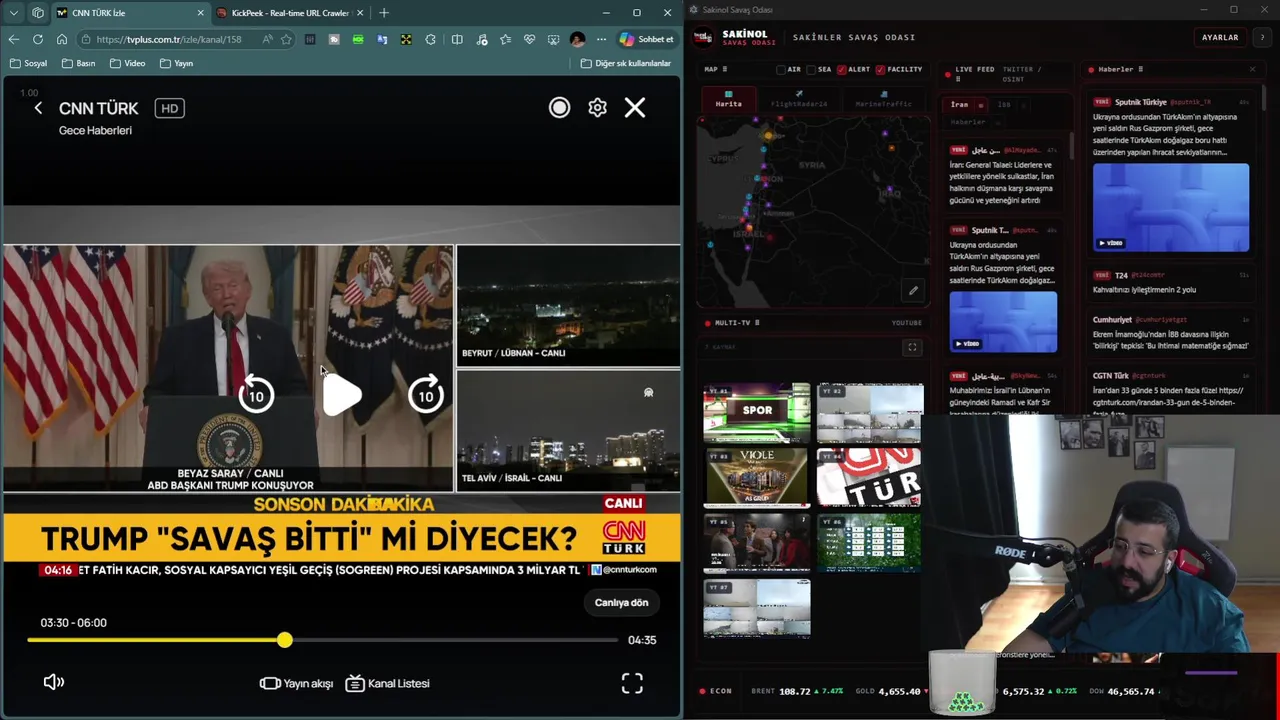Open the Cumhuriyet news item
1280x720 pixels.
[1170, 333]
